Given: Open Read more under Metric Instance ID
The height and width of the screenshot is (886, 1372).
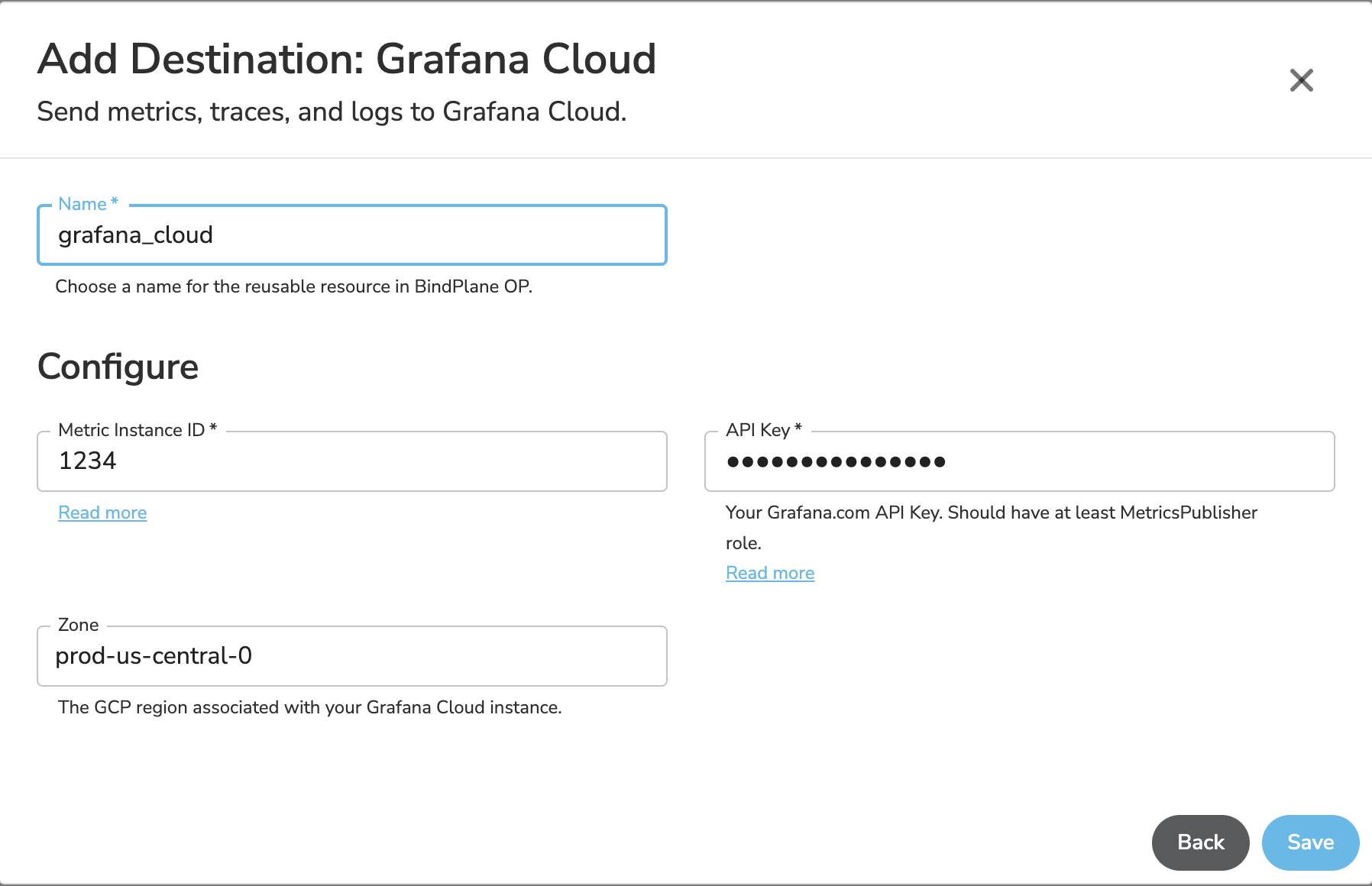Looking at the screenshot, I should coord(102,513).
